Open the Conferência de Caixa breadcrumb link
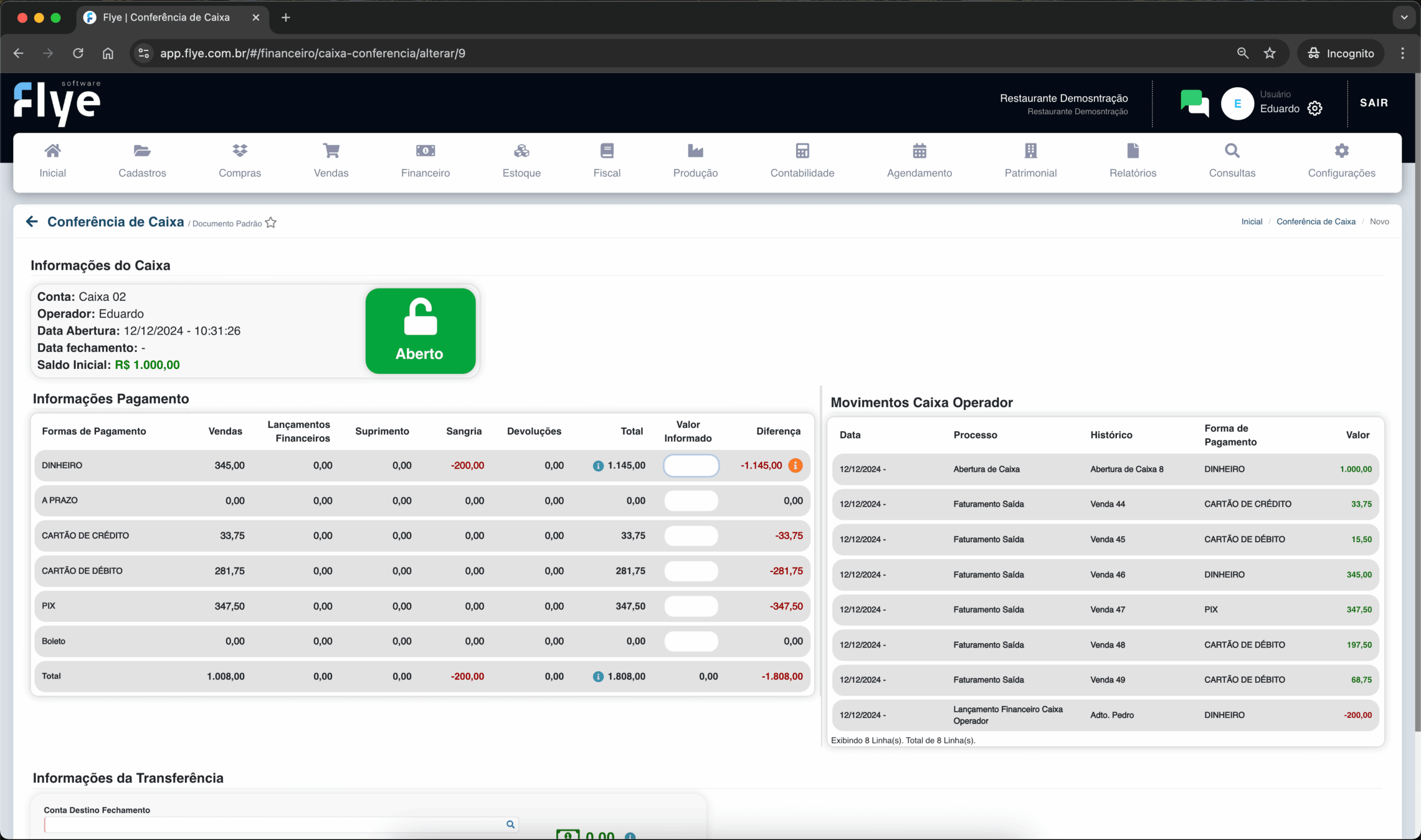The height and width of the screenshot is (840, 1421). [x=1316, y=221]
